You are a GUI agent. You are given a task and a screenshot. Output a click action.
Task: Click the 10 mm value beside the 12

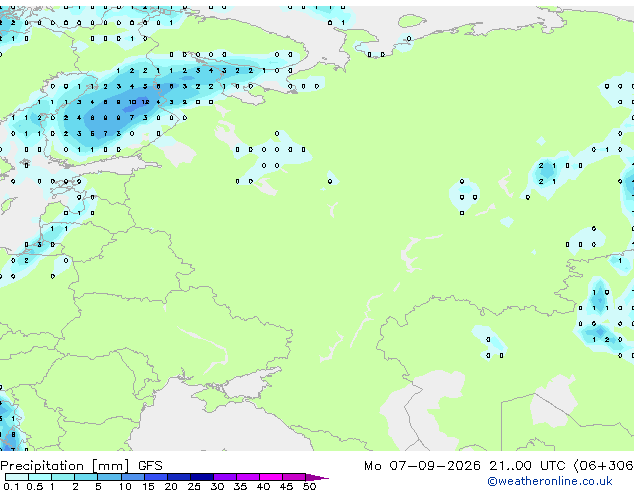coord(132,102)
